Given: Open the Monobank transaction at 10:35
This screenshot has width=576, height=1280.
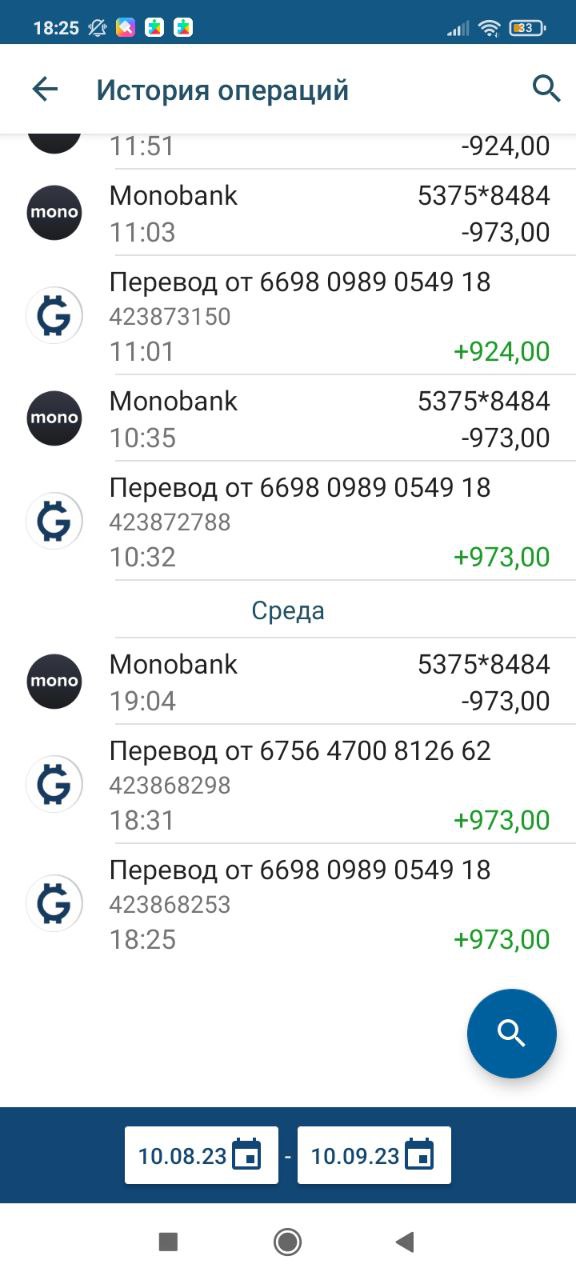Looking at the screenshot, I should [288, 418].
